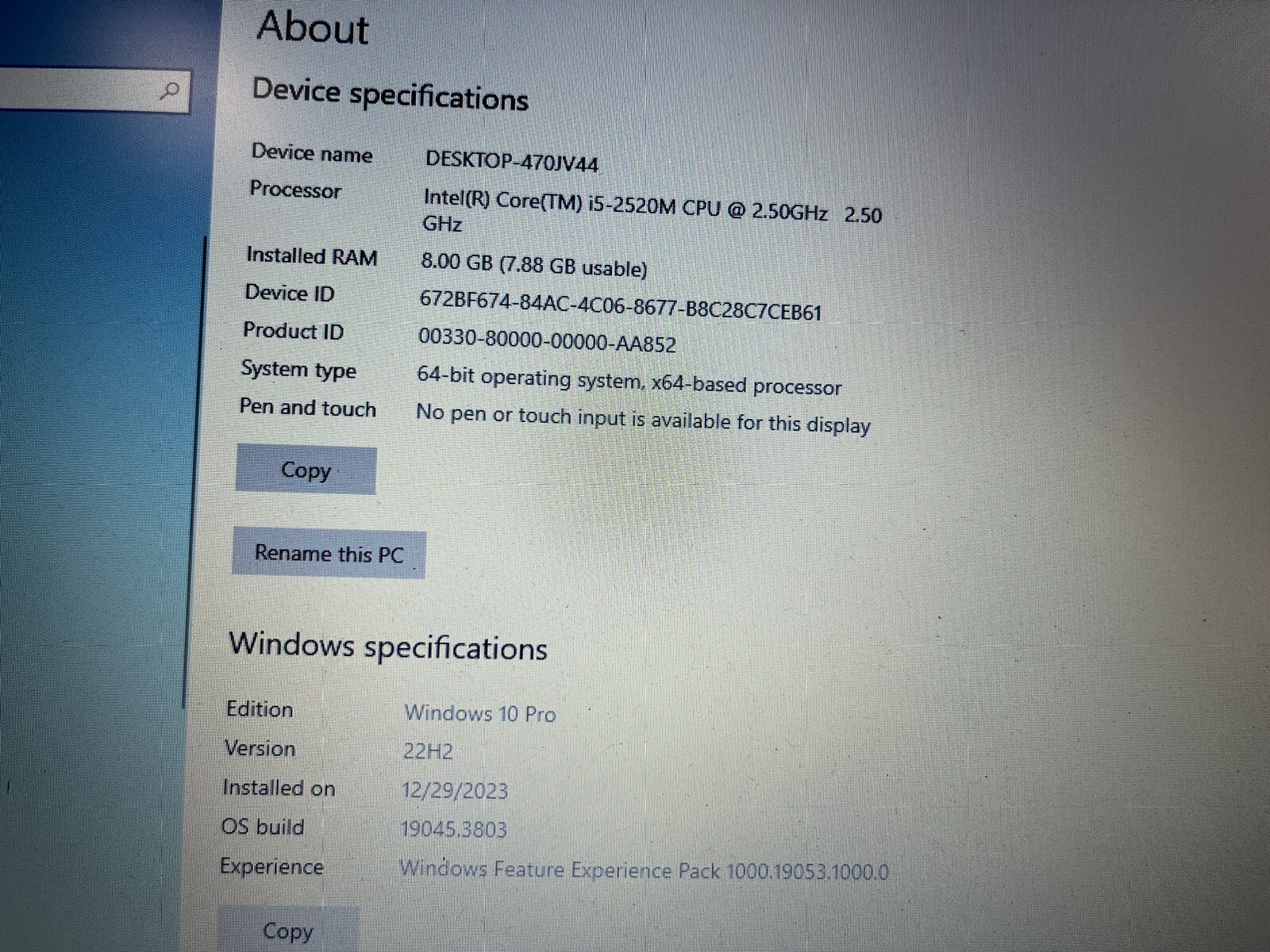Screen dimensions: 1270x952
Task: Click the settings search input field
Action: (x=94, y=90)
